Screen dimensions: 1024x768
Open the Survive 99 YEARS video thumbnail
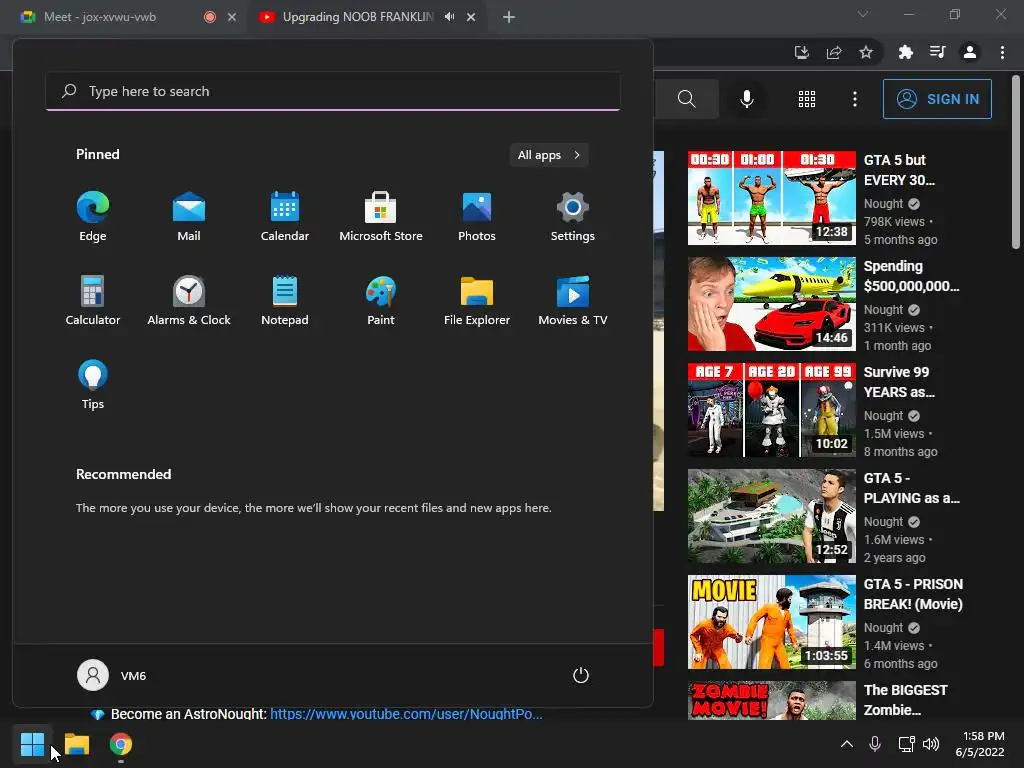pos(771,409)
